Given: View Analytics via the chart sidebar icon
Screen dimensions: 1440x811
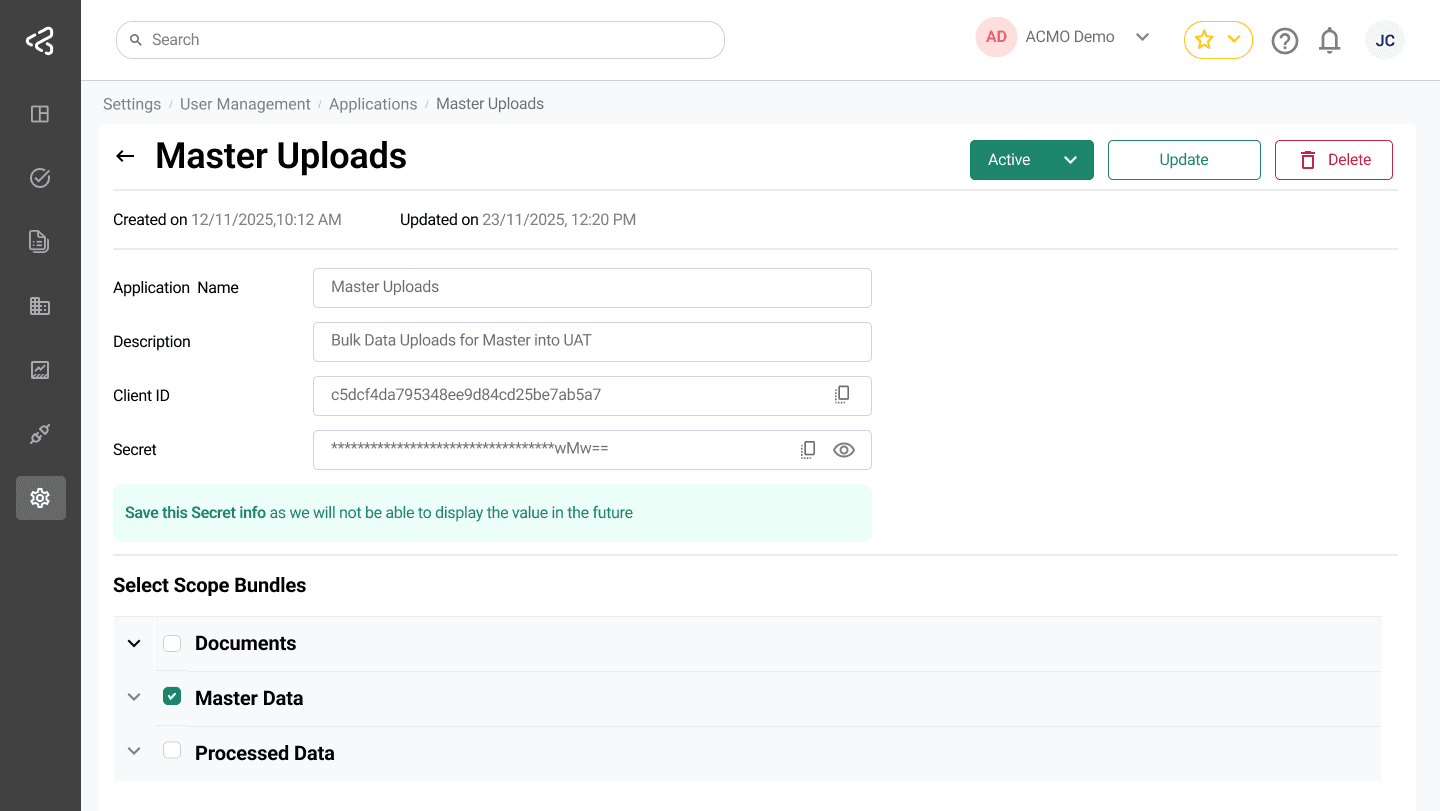Looking at the screenshot, I should [x=40, y=369].
